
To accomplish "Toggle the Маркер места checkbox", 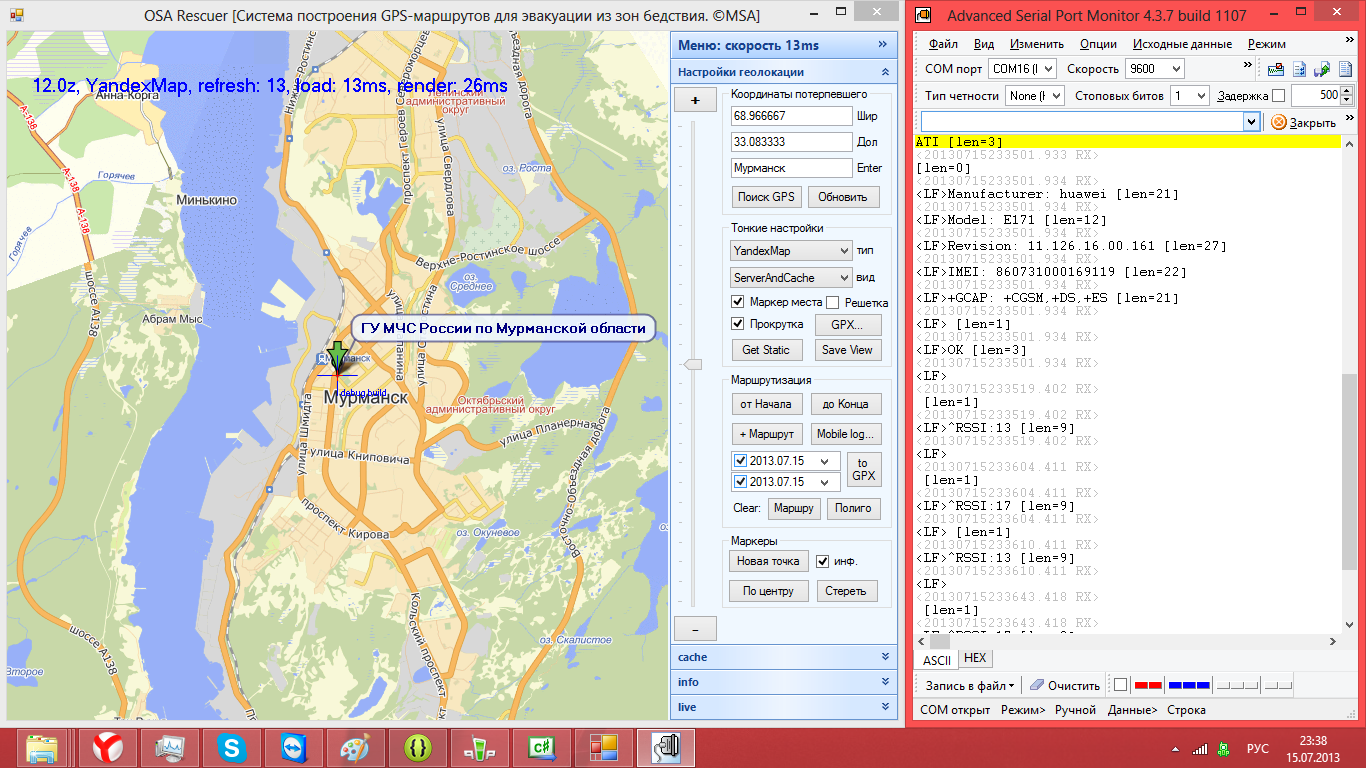I will pos(738,302).
